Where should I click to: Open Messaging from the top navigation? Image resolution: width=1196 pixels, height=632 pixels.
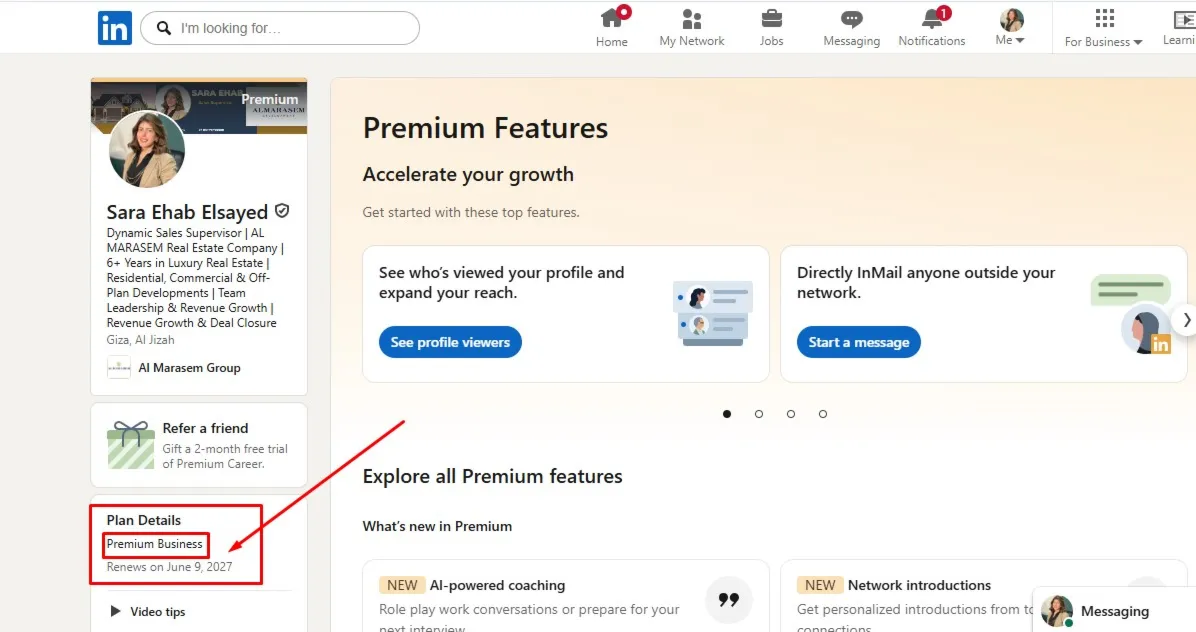pos(851,27)
